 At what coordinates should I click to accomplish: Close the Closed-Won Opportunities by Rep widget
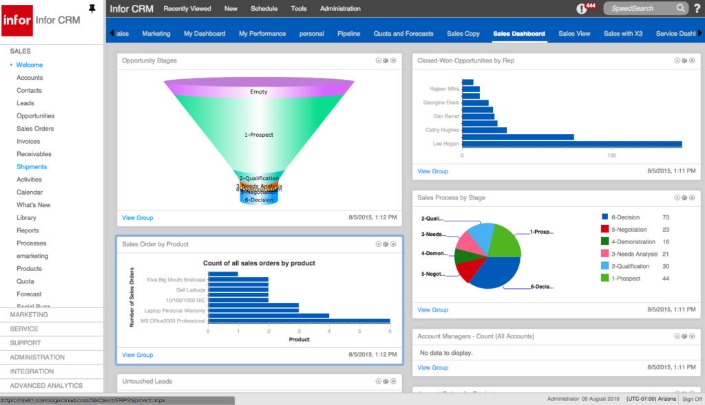tap(691, 60)
